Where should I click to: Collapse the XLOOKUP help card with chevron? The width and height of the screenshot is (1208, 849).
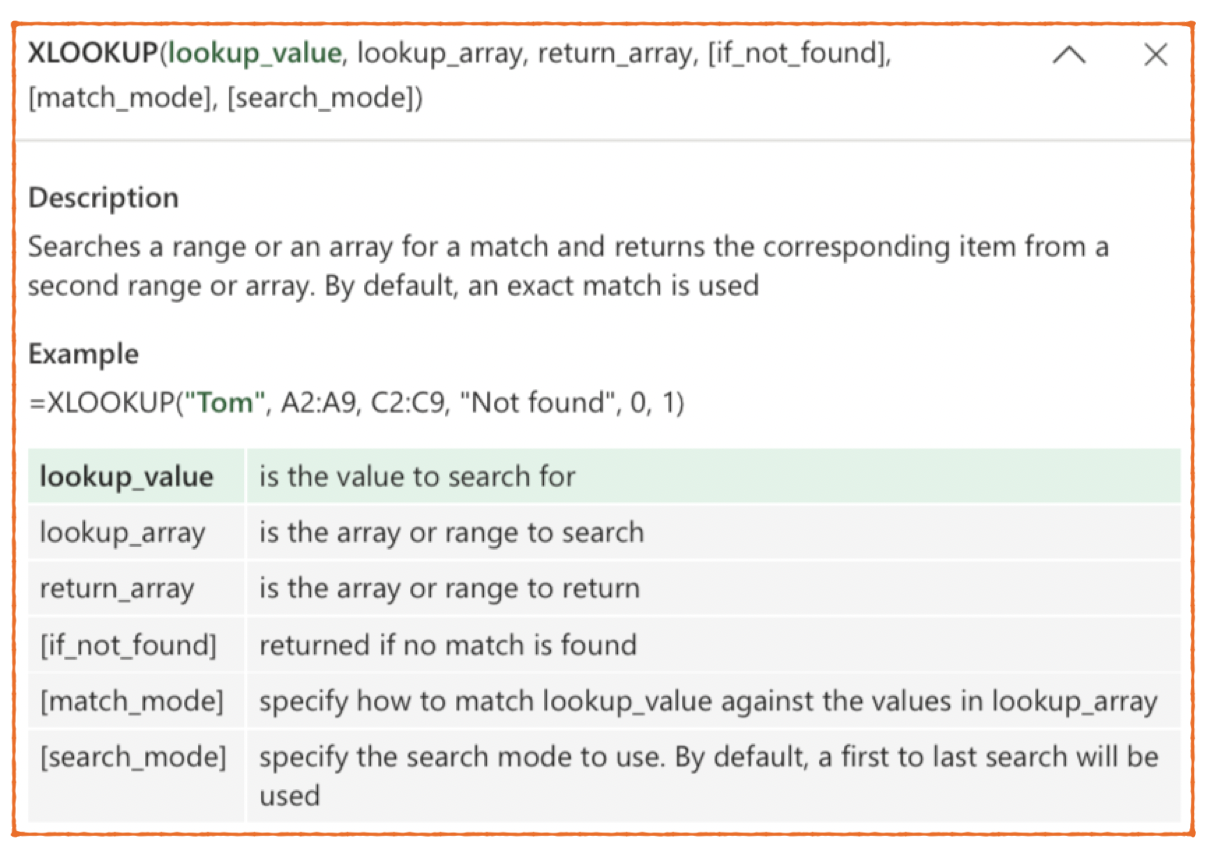coord(1069,56)
